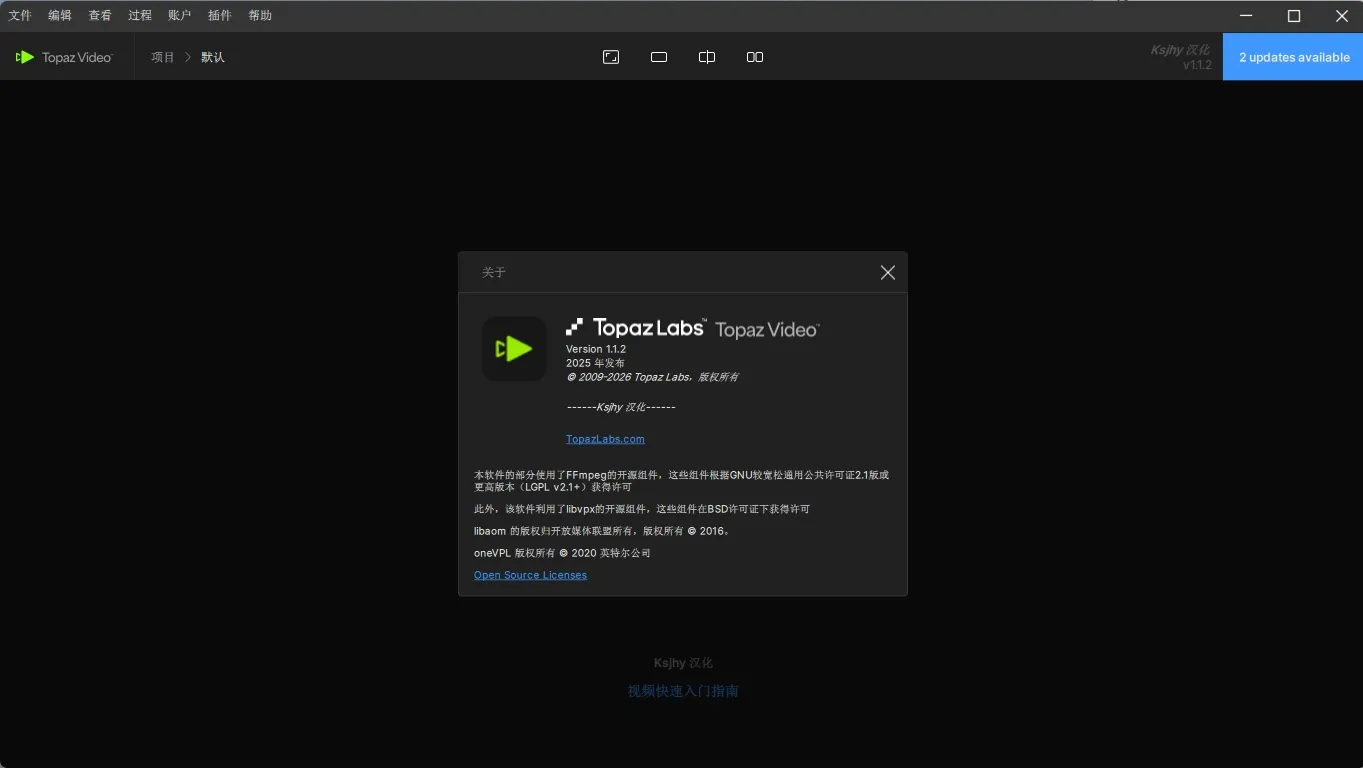Viewport: 1363px width, 768px height.
Task: Select the side-by-side view layout icon
Action: [x=754, y=57]
